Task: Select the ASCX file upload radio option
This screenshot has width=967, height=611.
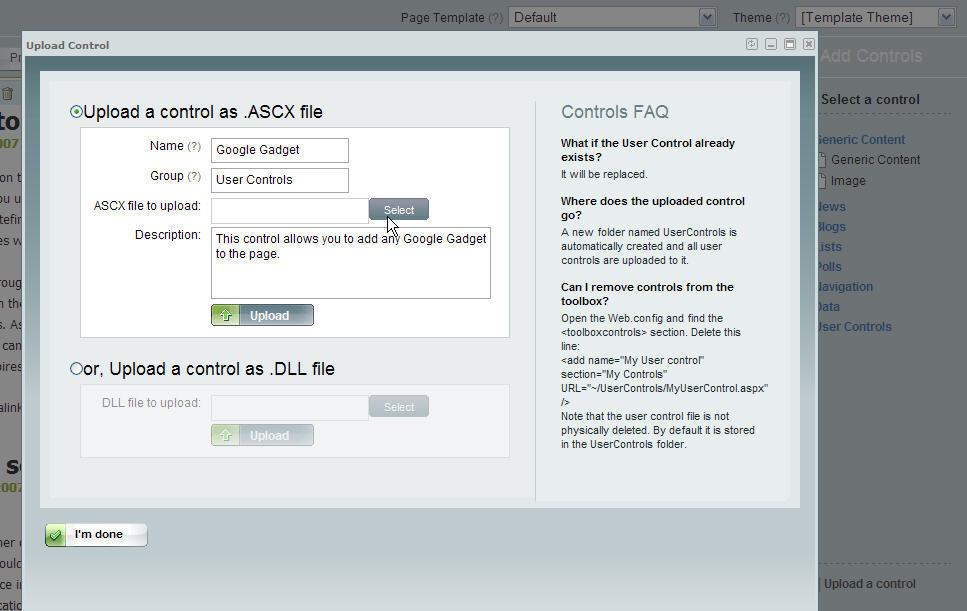Action: tap(76, 112)
